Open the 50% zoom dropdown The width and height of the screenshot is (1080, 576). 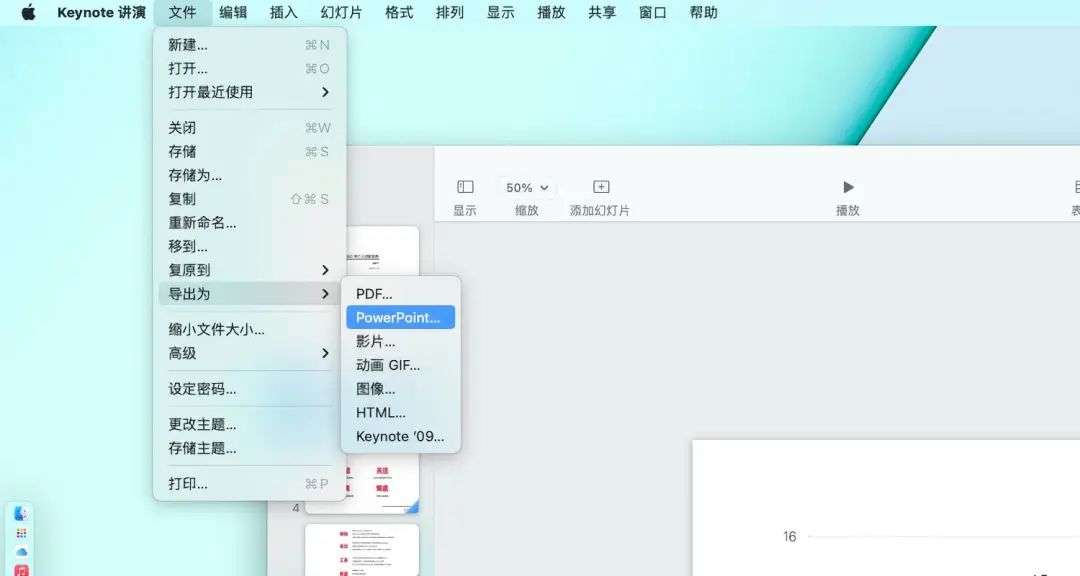click(x=527, y=187)
